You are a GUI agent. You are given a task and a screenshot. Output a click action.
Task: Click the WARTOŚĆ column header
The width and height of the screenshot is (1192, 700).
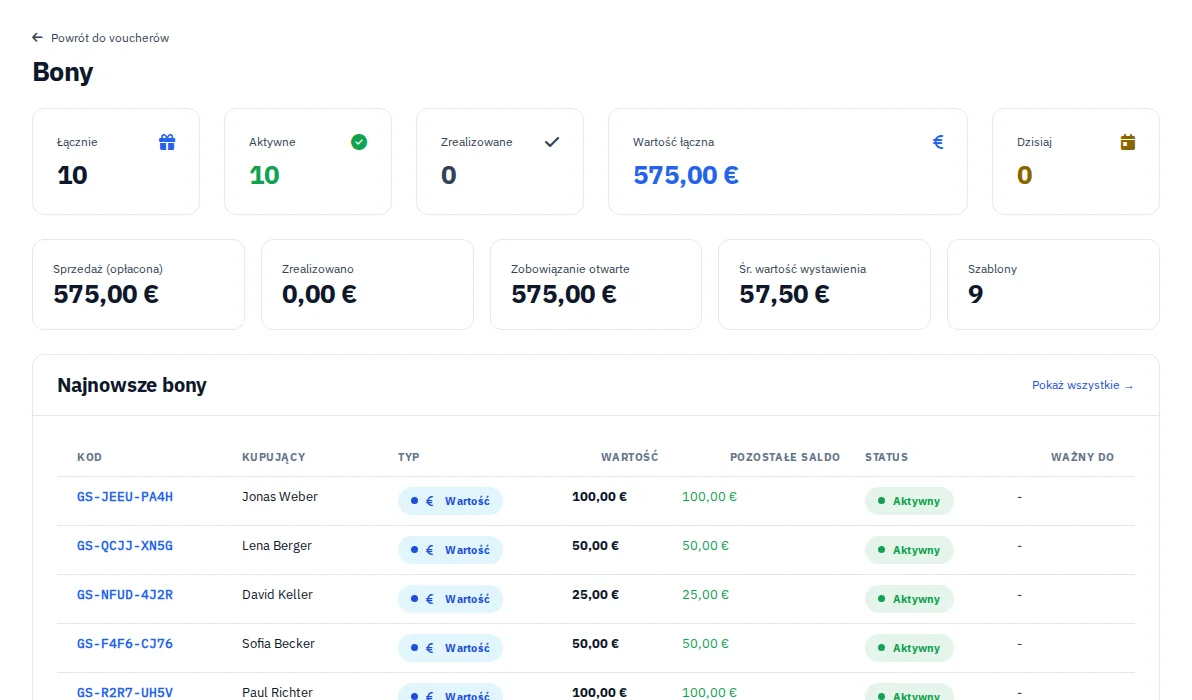pyautogui.click(x=629, y=457)
